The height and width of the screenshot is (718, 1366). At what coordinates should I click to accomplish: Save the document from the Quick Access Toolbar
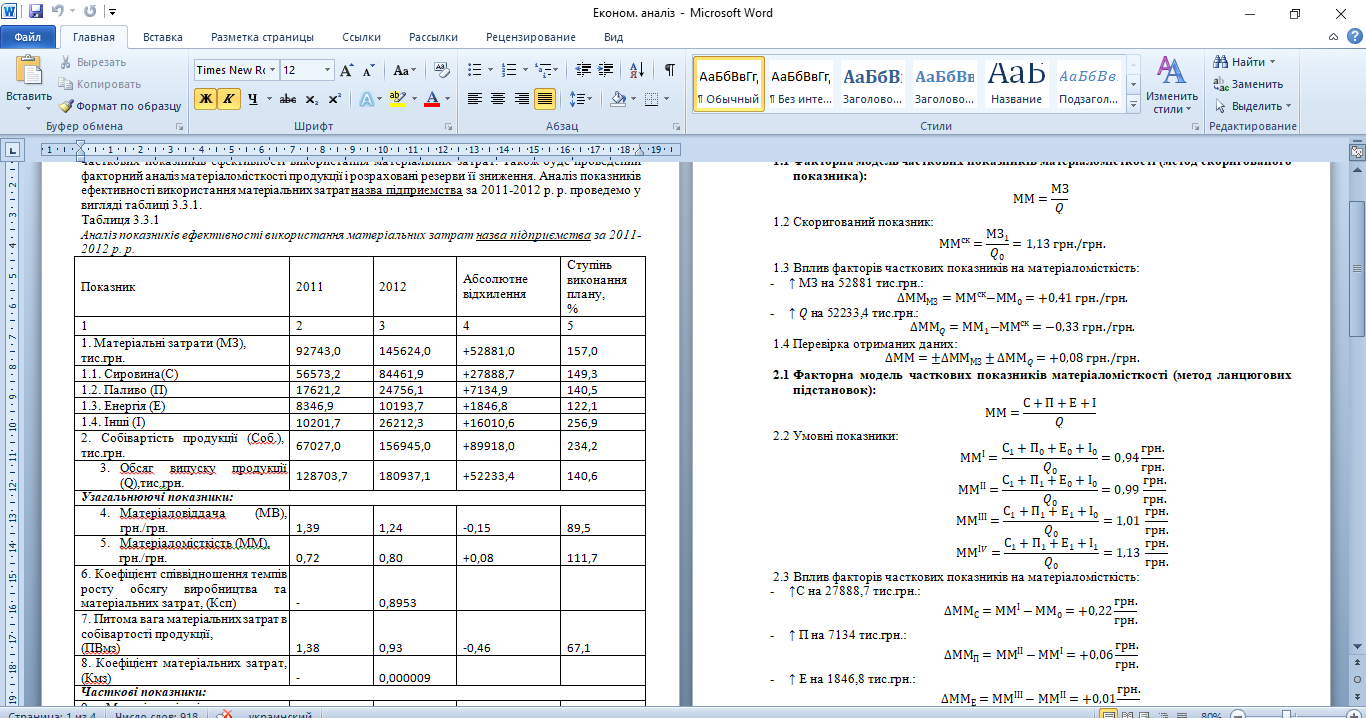click(x=36, y=13)
